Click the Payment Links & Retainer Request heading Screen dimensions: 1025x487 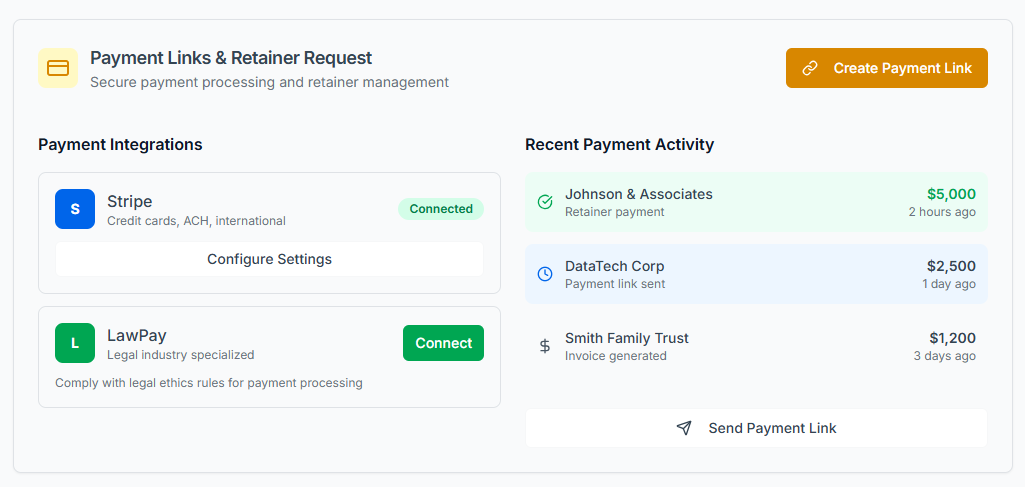click(x=231, y=58)
